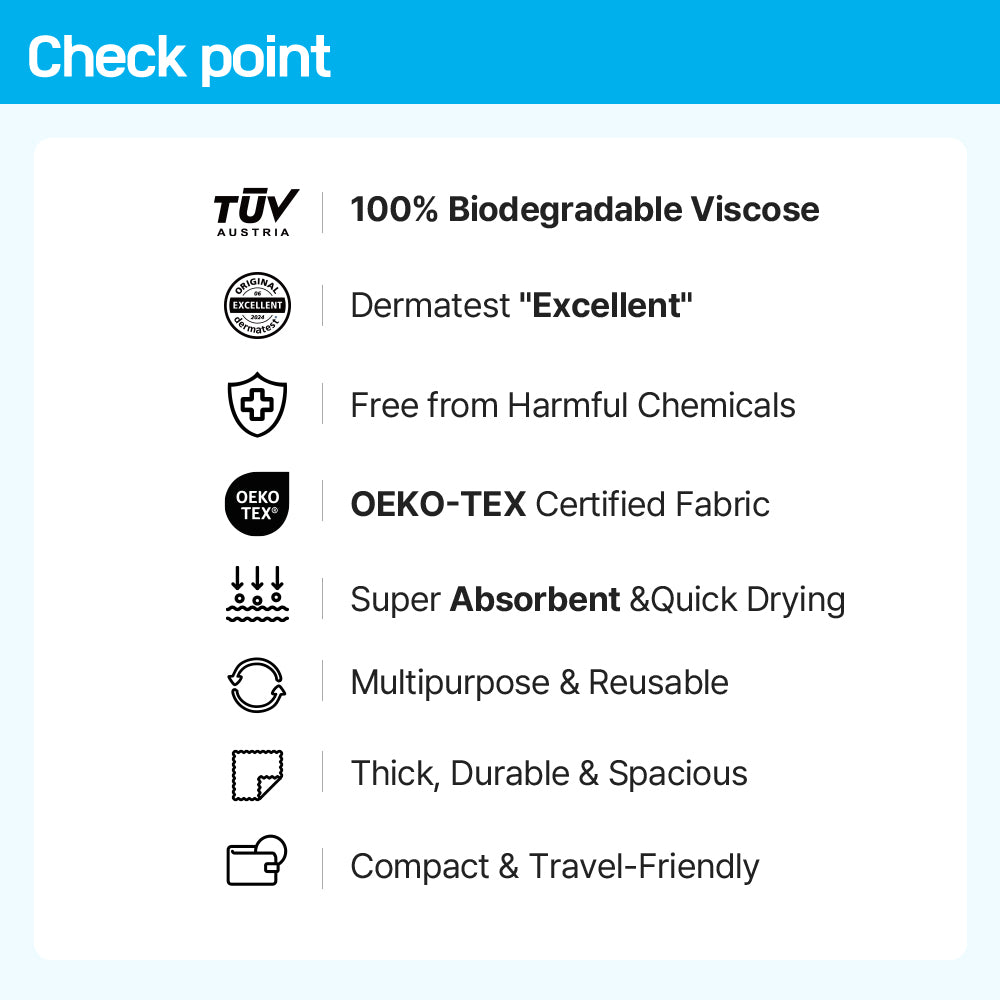This screenshot has height=1000, width=1000.
Task: Select "100% Biodegradable Viscose" text
Action: pos(584,210)
